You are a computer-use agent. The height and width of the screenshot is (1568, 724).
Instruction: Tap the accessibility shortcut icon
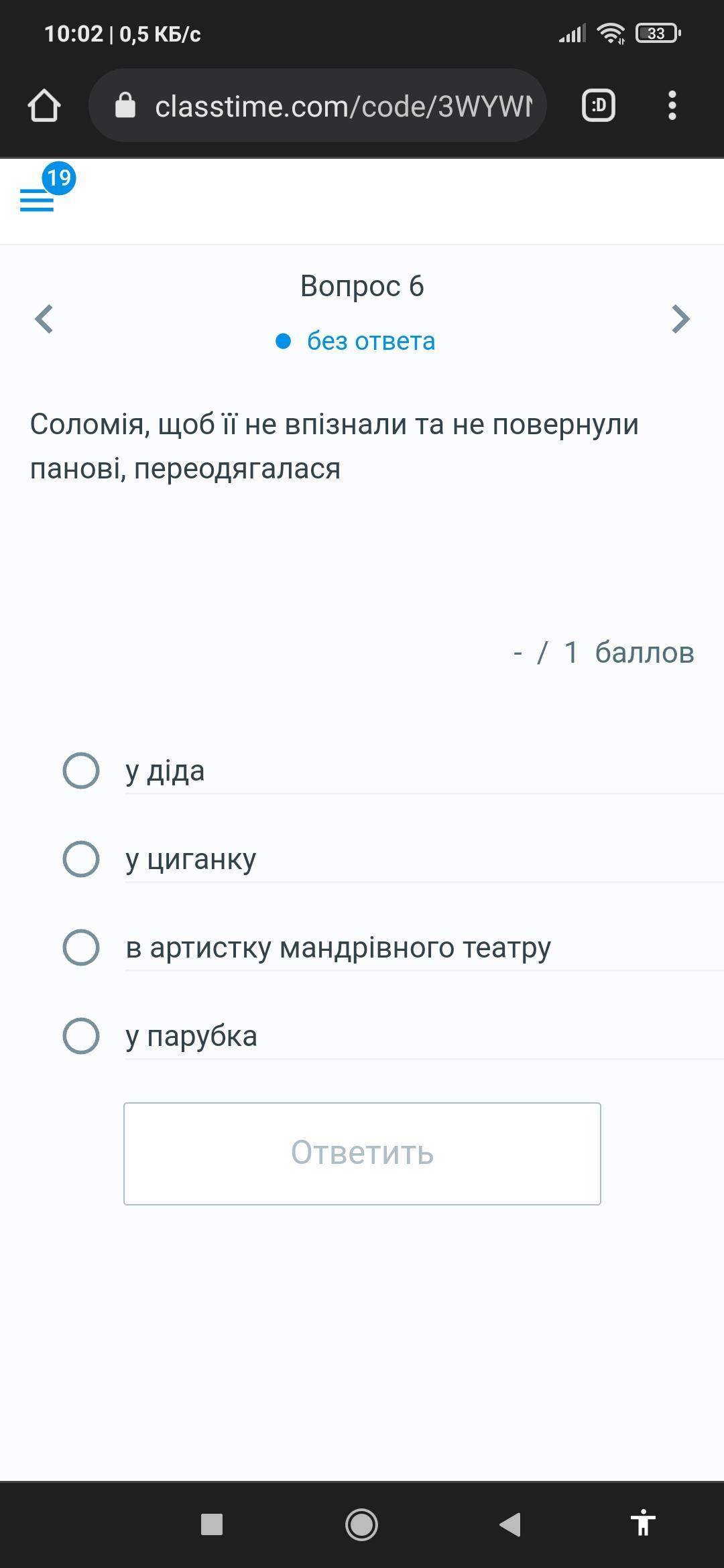642,1524
